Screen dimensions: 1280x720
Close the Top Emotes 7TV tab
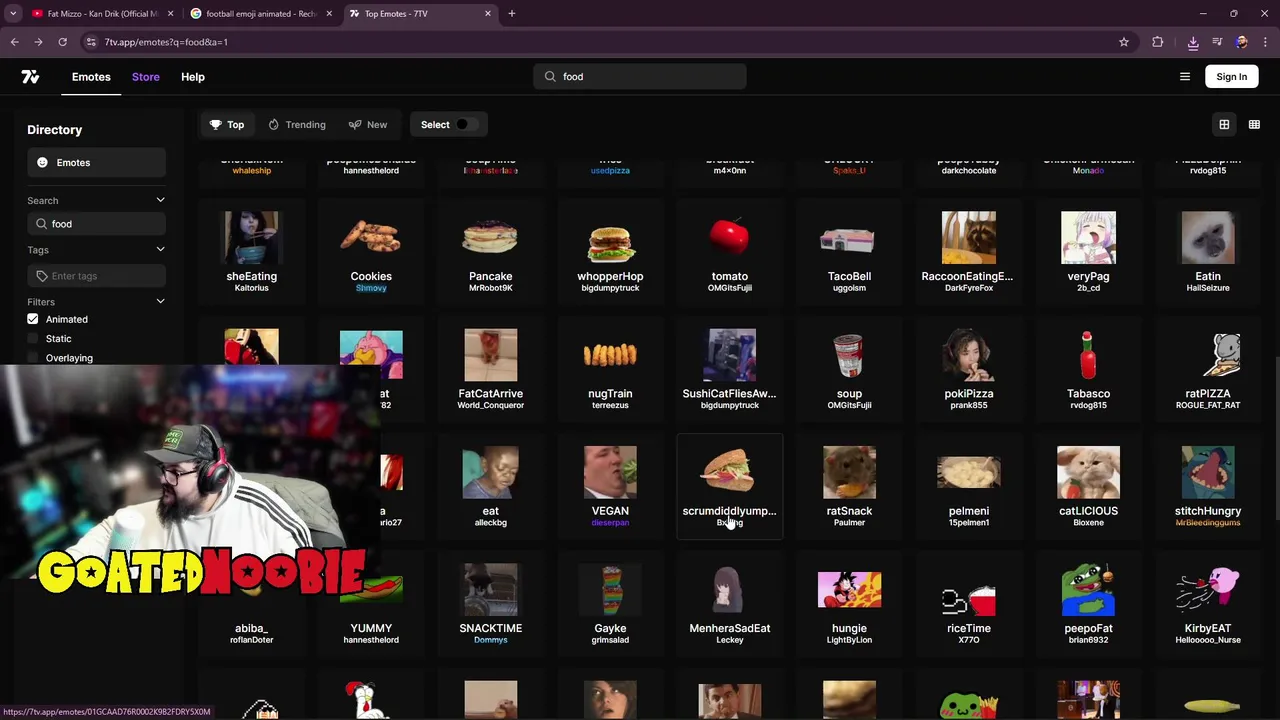click(488, 13)
